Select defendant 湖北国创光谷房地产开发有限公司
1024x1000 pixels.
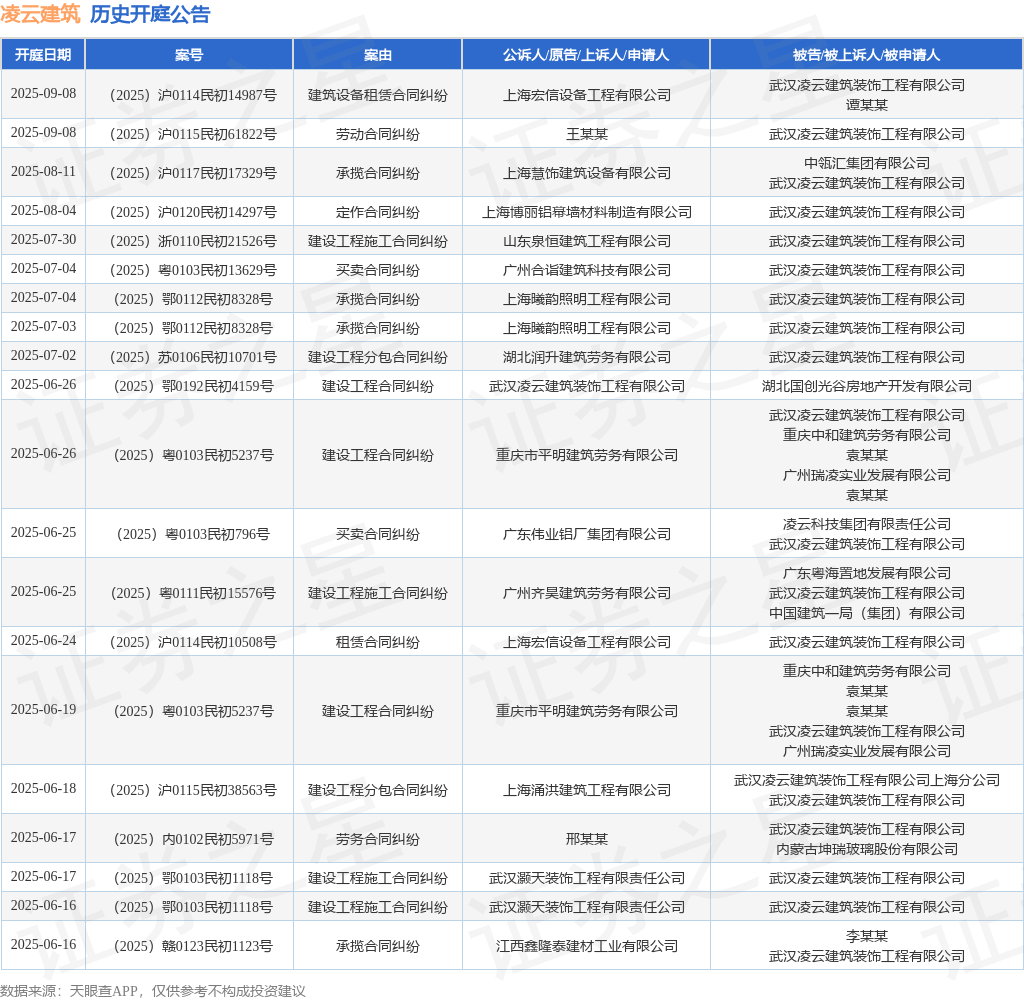[x=867, y=387]
